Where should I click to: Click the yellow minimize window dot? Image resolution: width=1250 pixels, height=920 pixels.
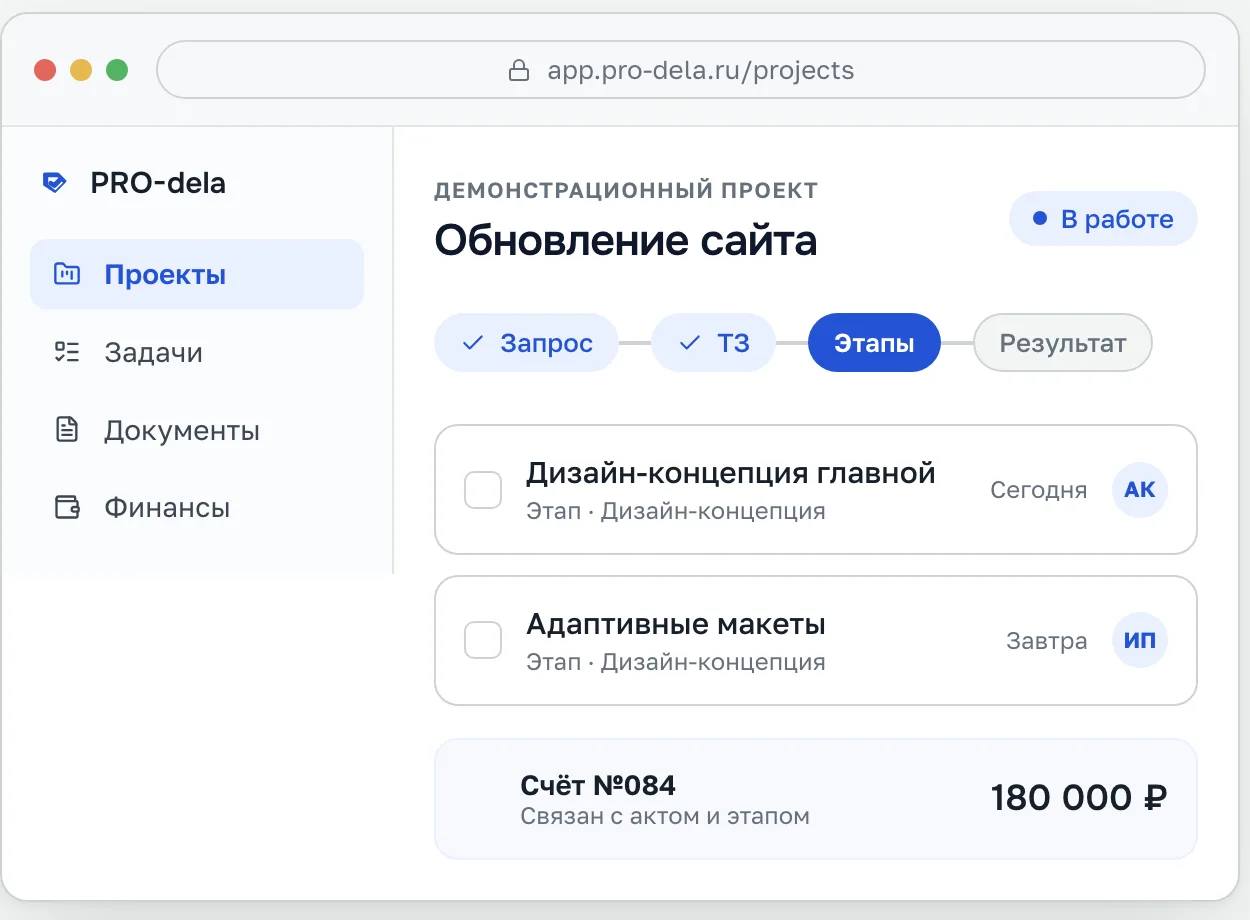click(81, 70)
